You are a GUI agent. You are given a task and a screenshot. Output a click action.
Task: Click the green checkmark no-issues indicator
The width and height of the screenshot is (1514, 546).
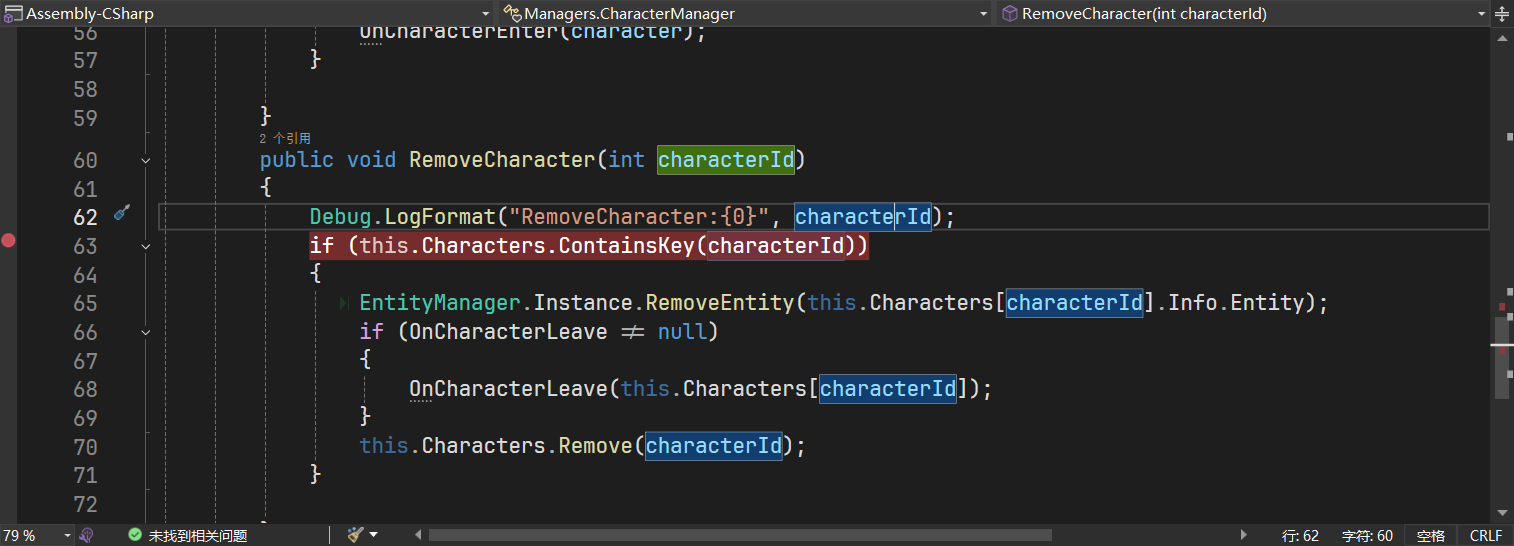point(135,535)
